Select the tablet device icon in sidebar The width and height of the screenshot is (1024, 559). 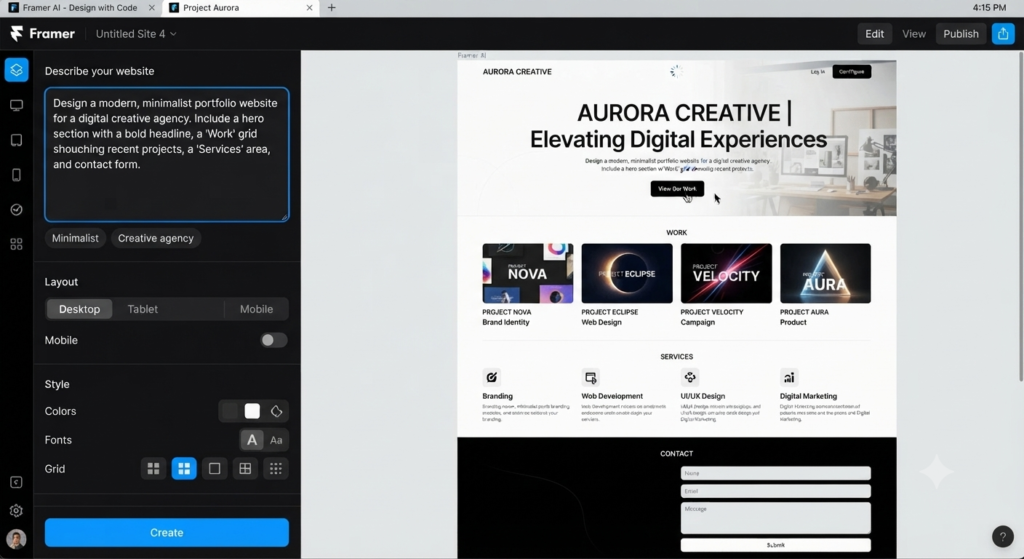click(x=16, y=140)
